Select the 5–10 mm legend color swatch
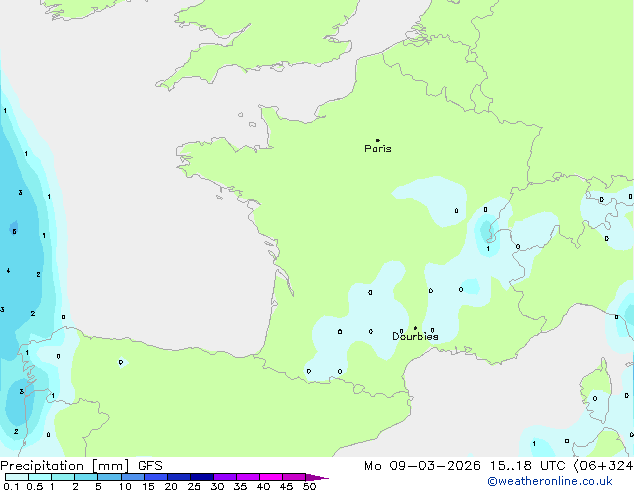The image size is (634, 490). point(109,477)
